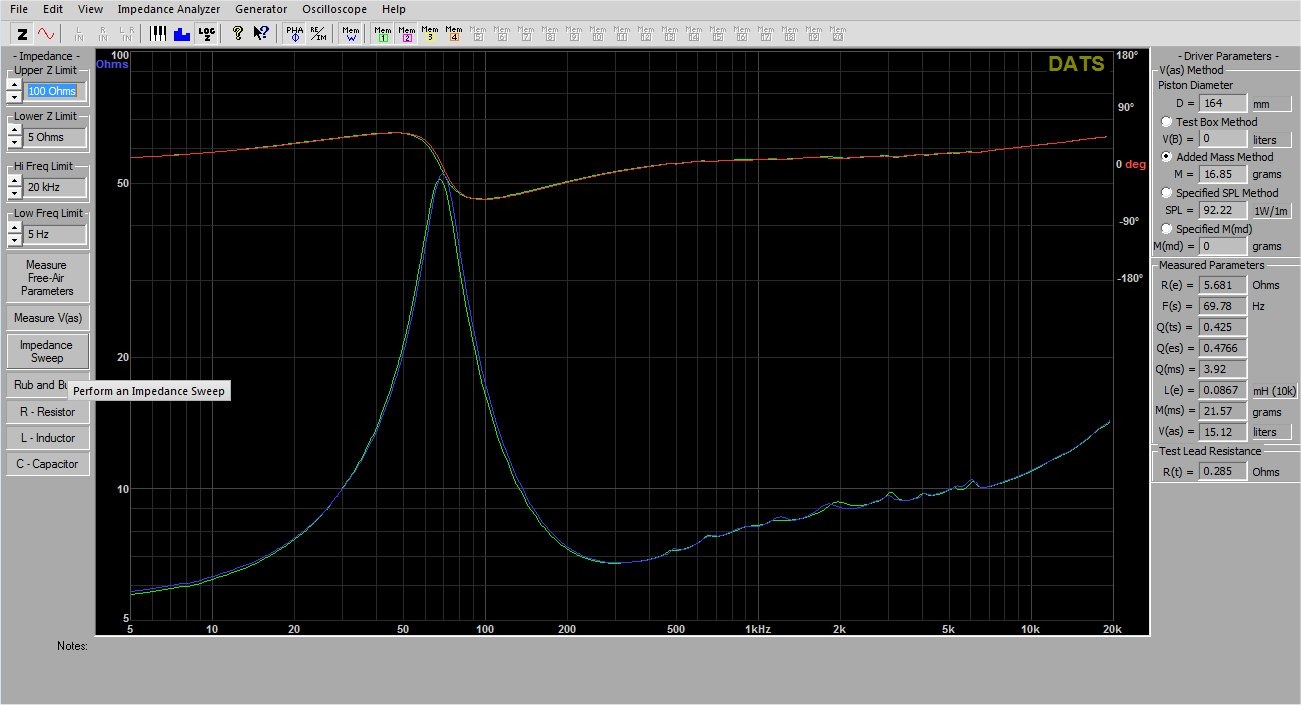Screen dimensions: 1301x705
Task: Toggle the RE/IM display icon
Action: (318, 33)
